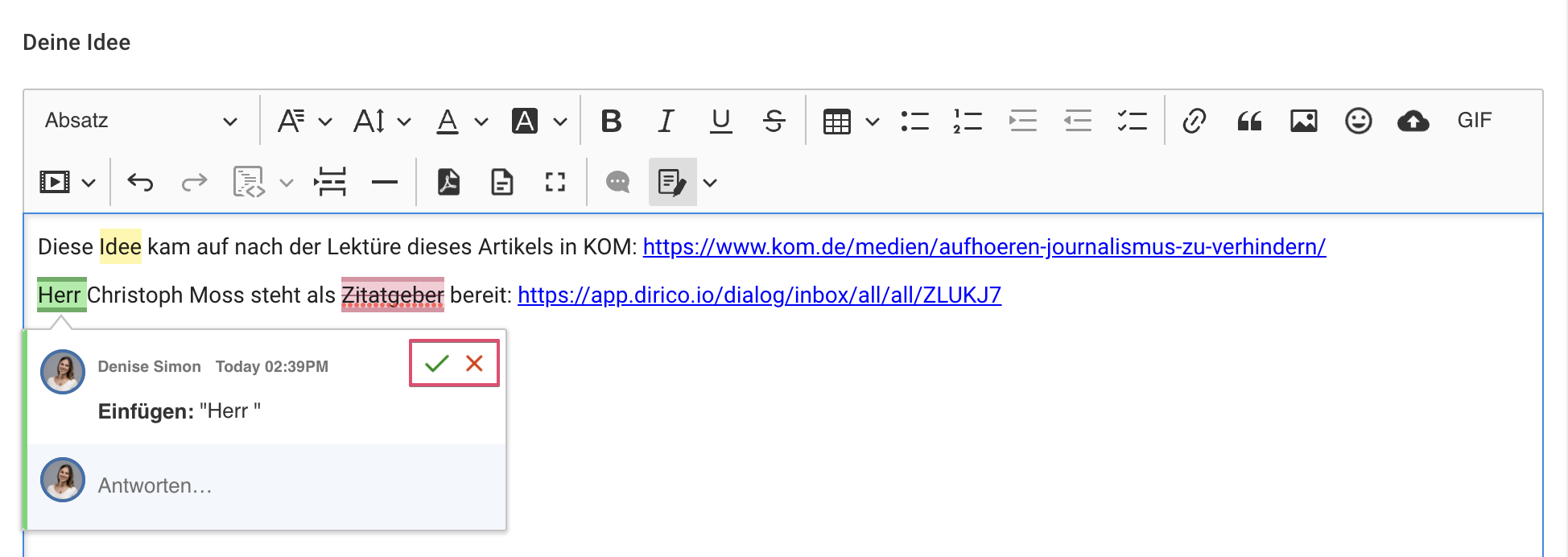This screenshot has height=557, width=1568.
Task: Toggle italic formatting
Action: 666,121
